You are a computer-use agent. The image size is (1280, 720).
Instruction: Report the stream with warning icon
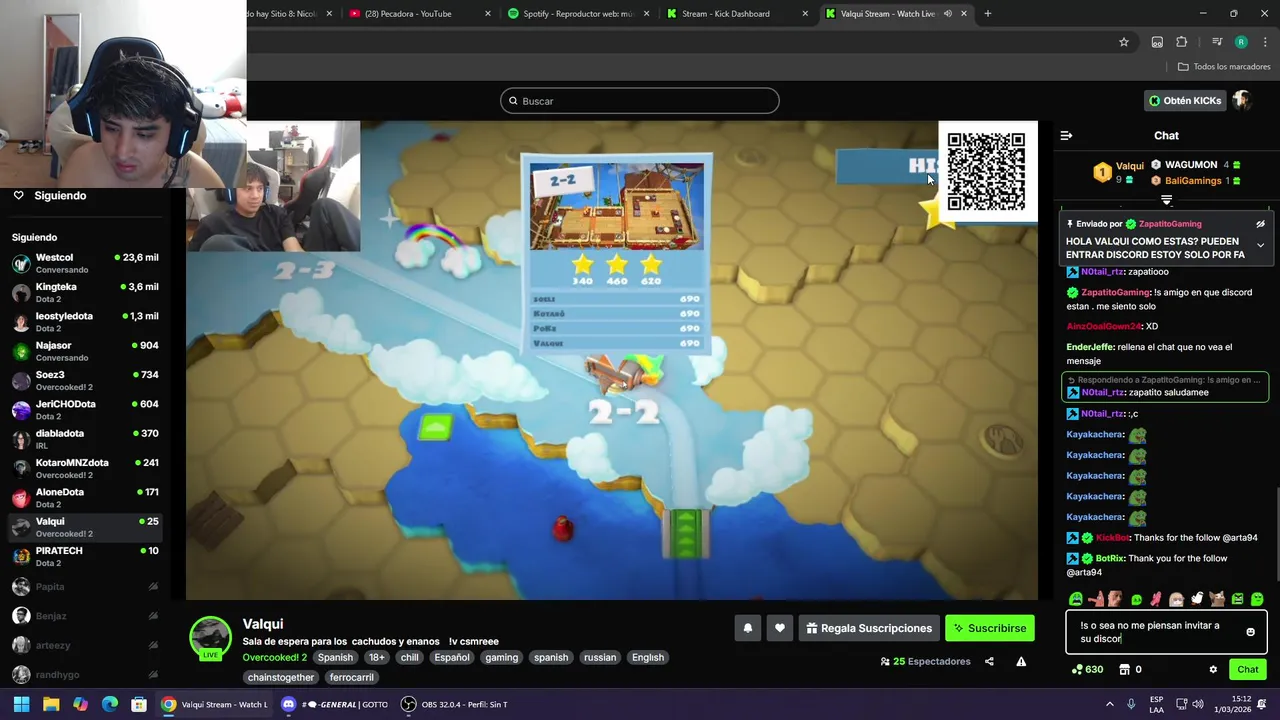click(x=1021, y=661)
